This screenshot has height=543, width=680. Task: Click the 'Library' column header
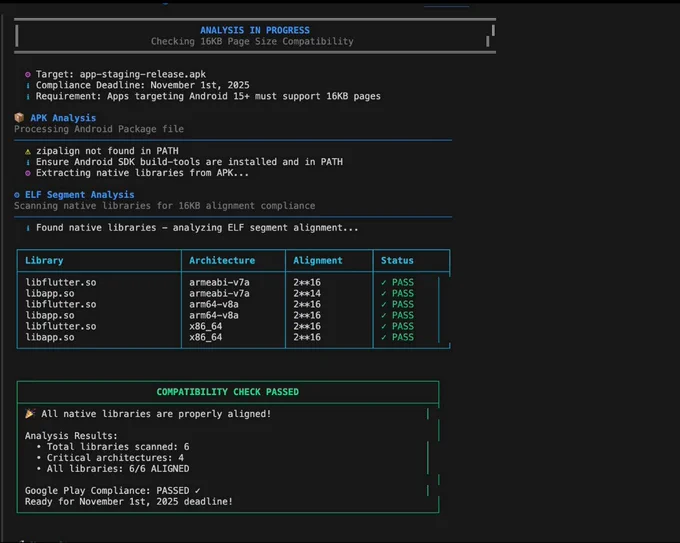[x=44, y=260]
